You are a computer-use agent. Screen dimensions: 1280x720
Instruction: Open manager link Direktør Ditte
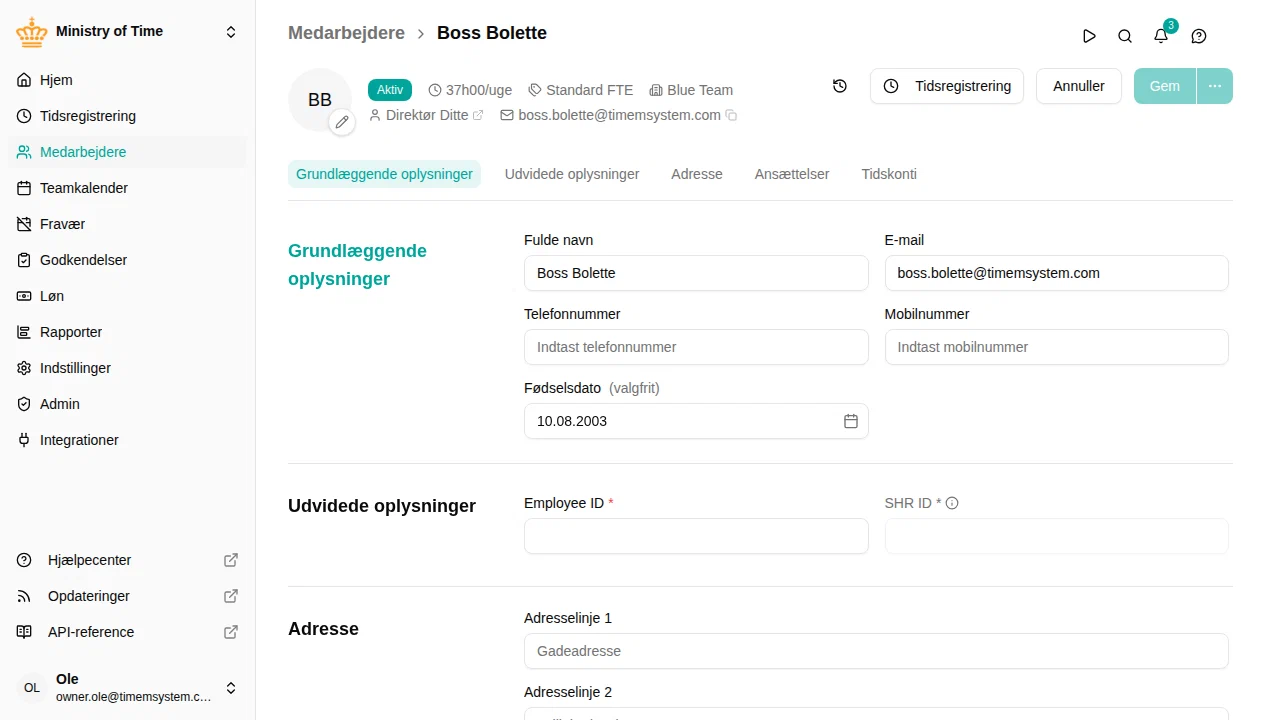[426, 115]
